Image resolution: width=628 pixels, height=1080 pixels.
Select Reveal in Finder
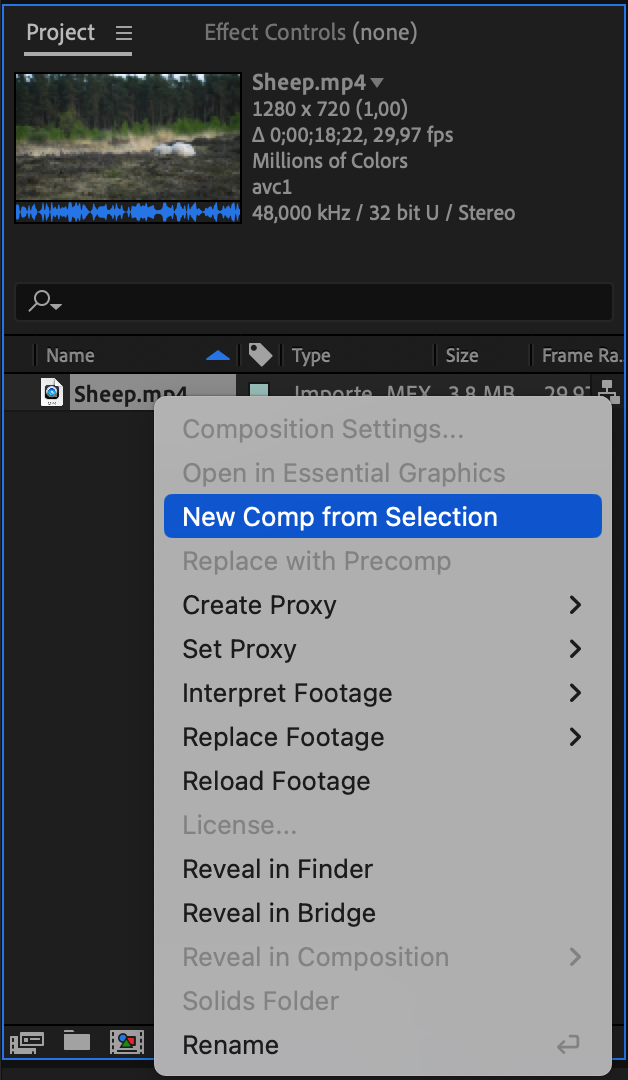pyautogui.click(x=277, y=869)
